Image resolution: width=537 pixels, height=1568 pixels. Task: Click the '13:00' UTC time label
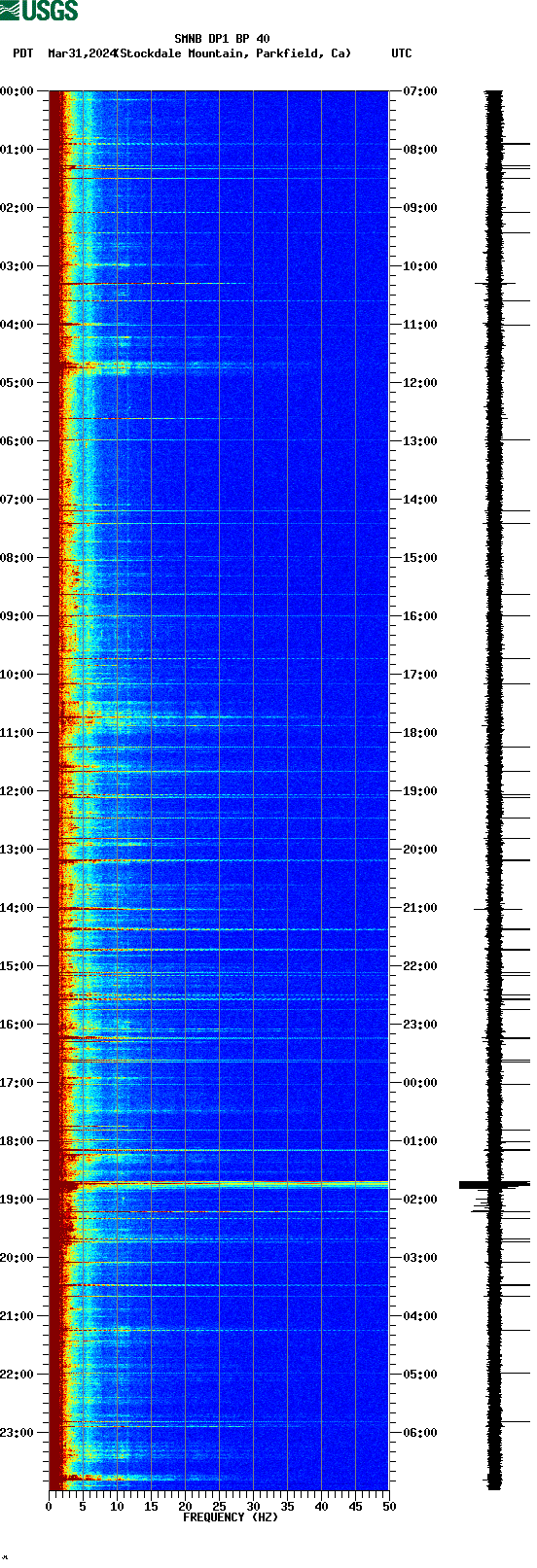coord(420,441)
